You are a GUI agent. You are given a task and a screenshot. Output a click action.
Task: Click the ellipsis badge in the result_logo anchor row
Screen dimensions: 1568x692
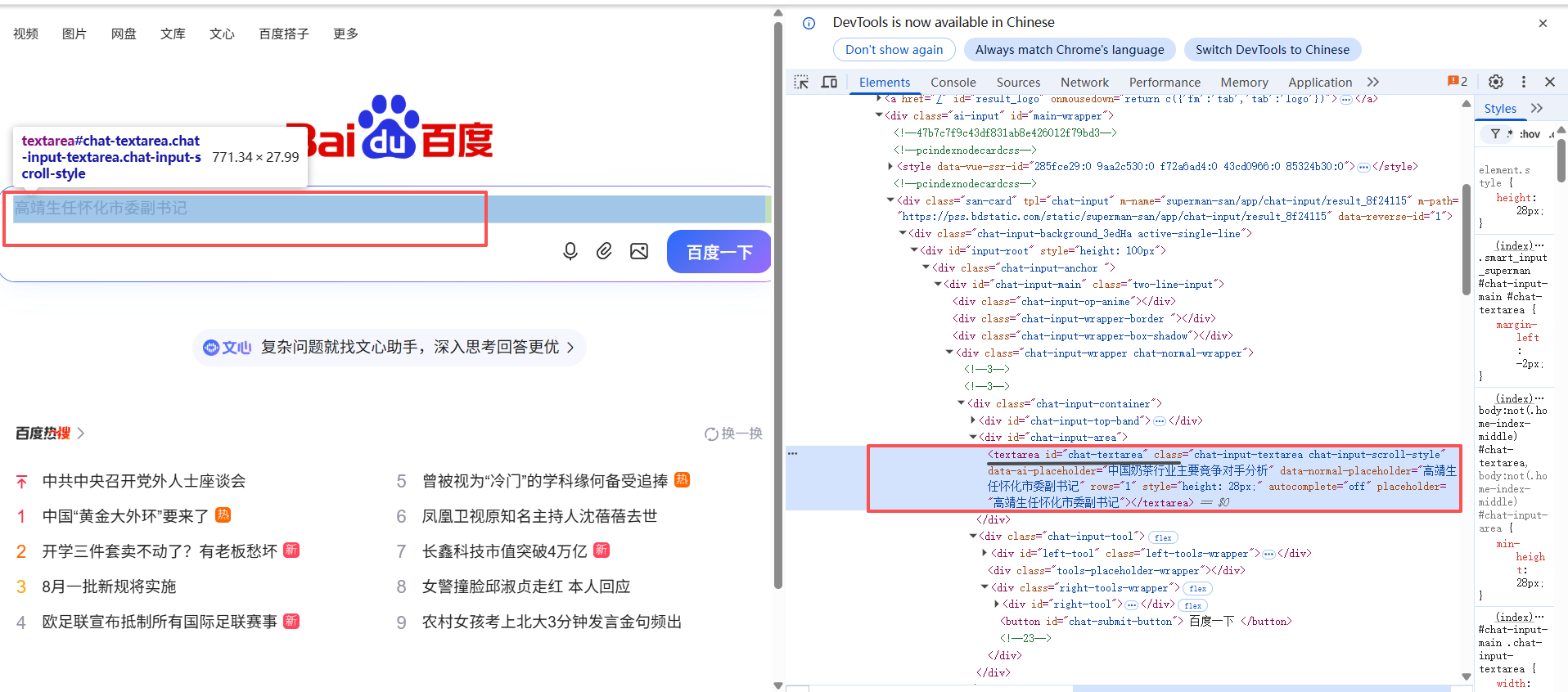(x=1346, y=99)
